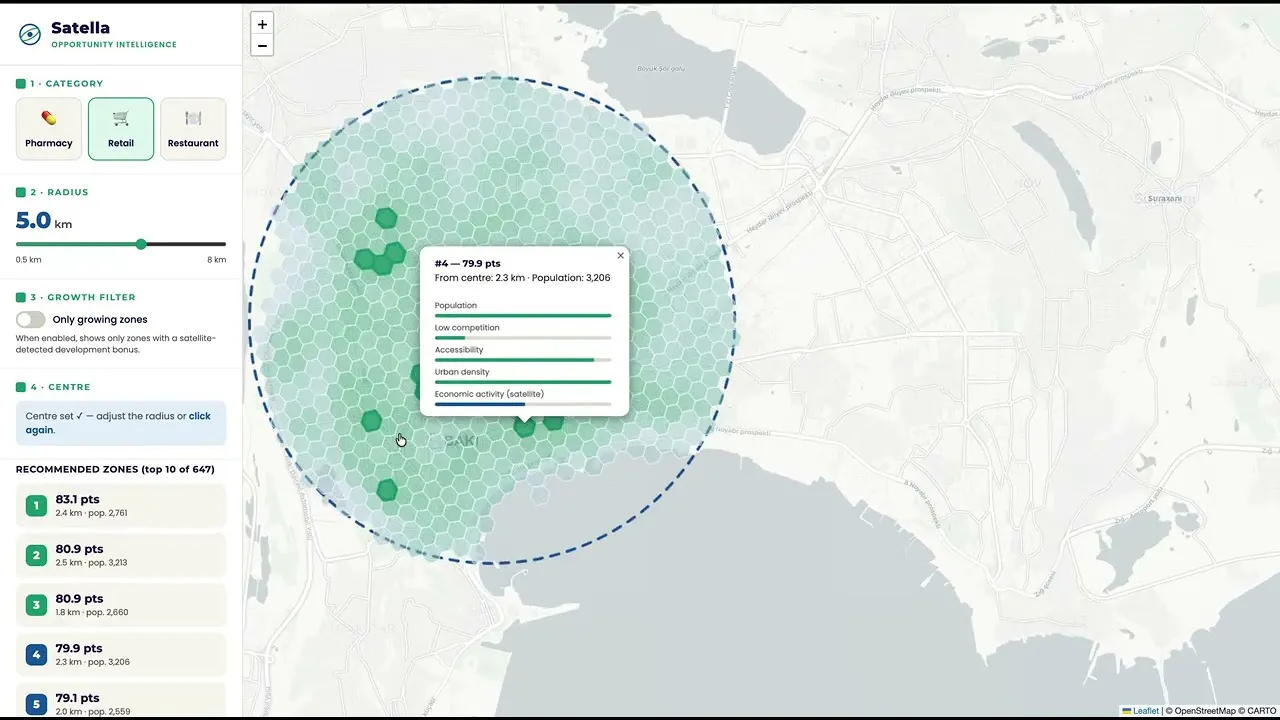
Task: Click the restaurant plate icon
Action: click(193, 118)
